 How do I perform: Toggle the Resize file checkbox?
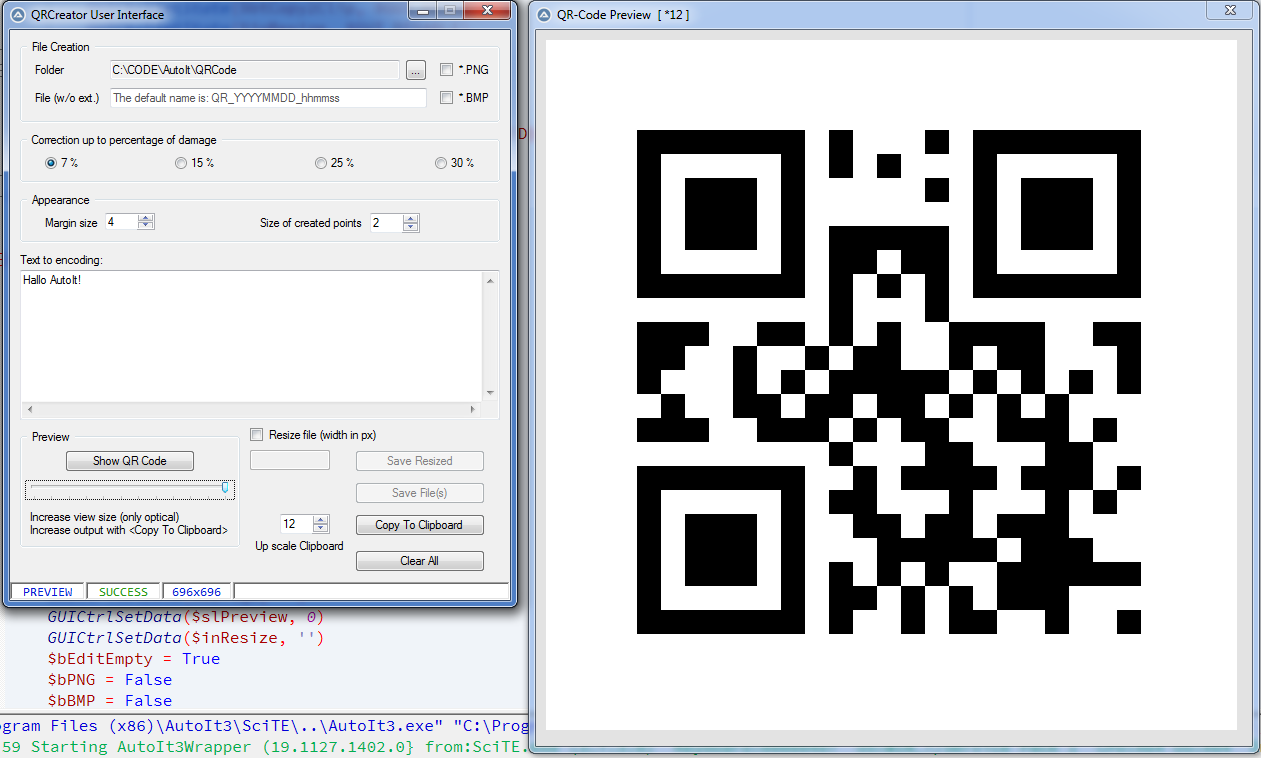click(x=257, y=435)
